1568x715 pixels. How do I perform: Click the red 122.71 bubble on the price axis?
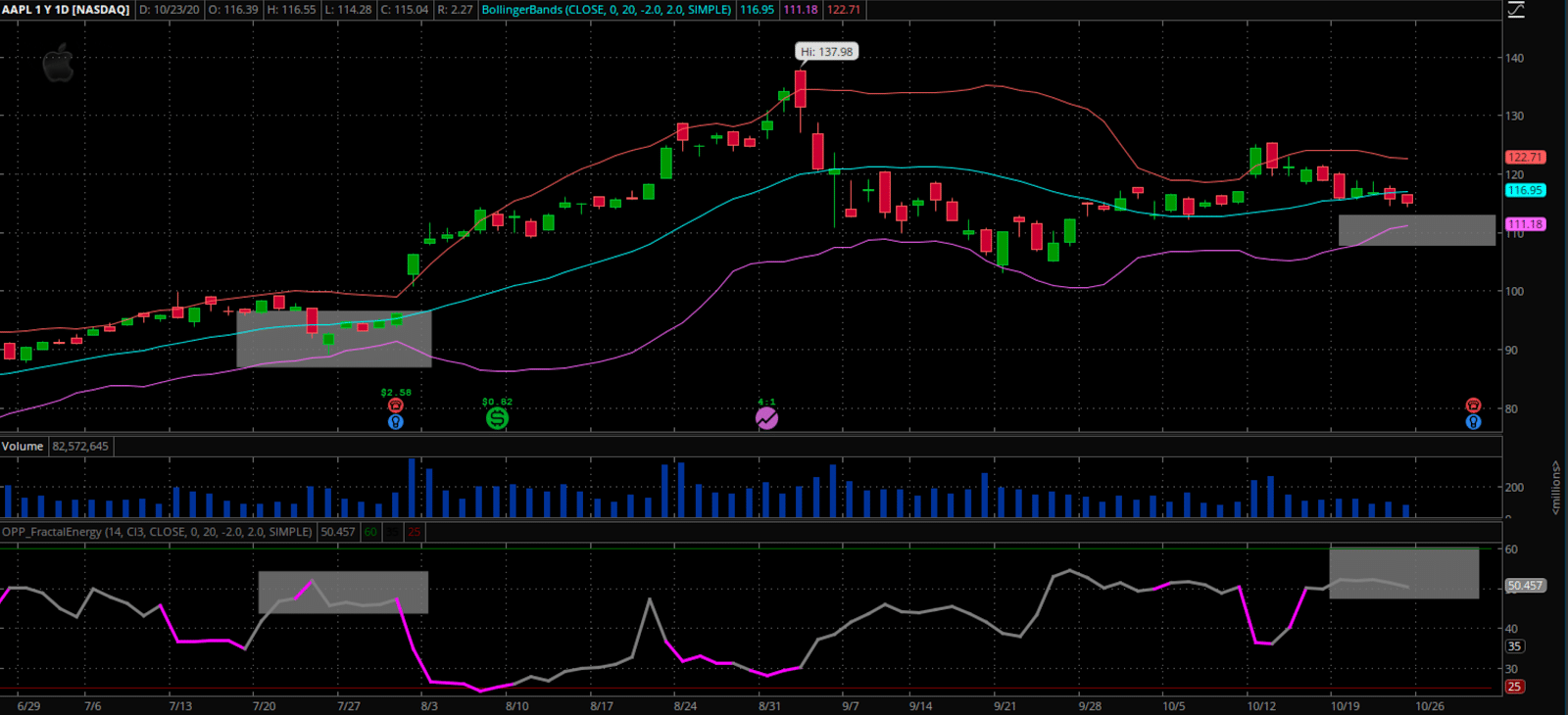pos(1525,157)
